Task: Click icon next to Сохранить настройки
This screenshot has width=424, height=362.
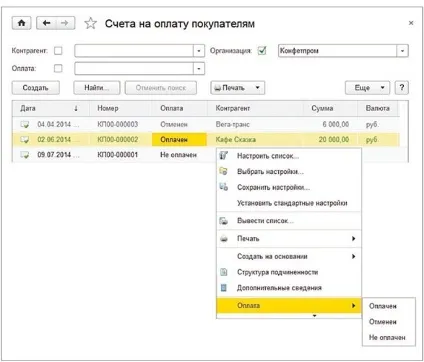Action: [224, 187]
